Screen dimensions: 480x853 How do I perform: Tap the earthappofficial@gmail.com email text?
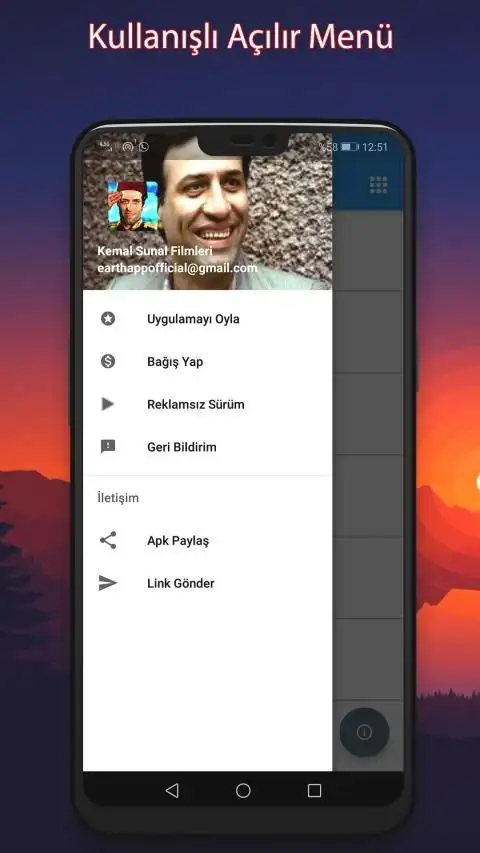point(177,268)
